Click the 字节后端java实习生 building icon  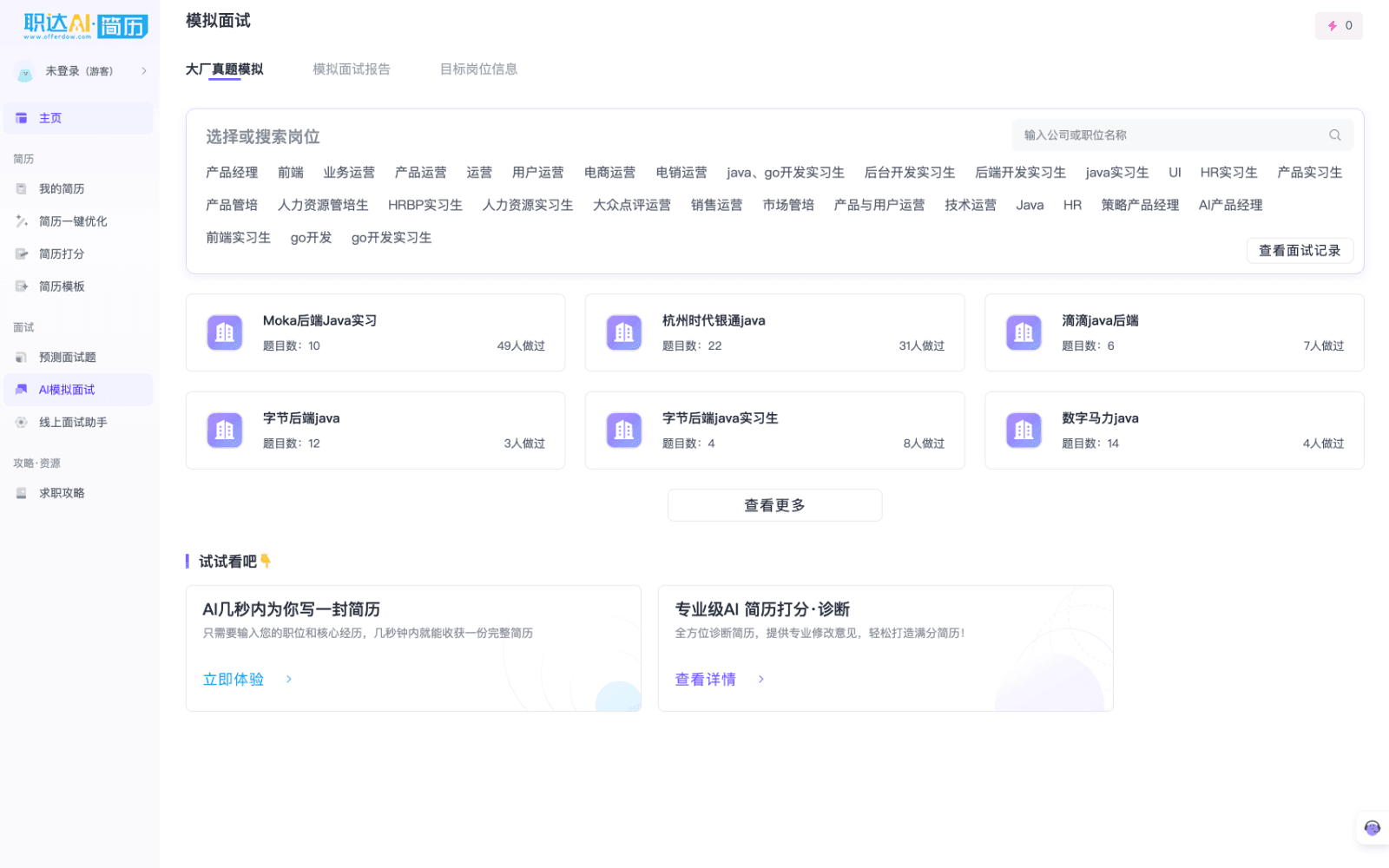coord(624,430)
